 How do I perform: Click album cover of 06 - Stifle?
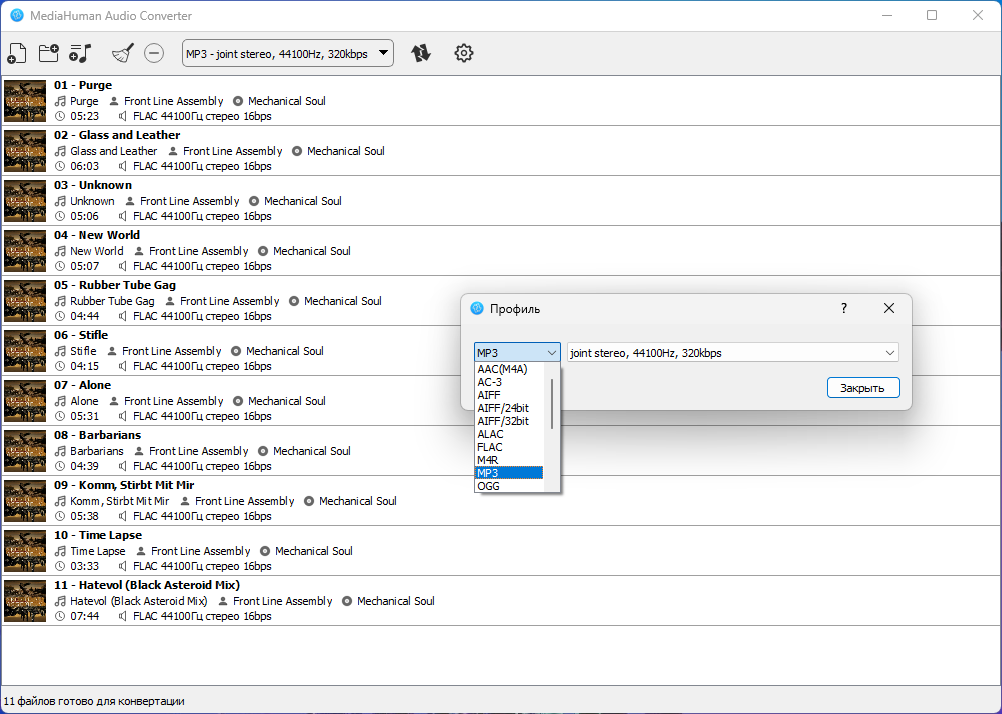[x=25, y=351]
